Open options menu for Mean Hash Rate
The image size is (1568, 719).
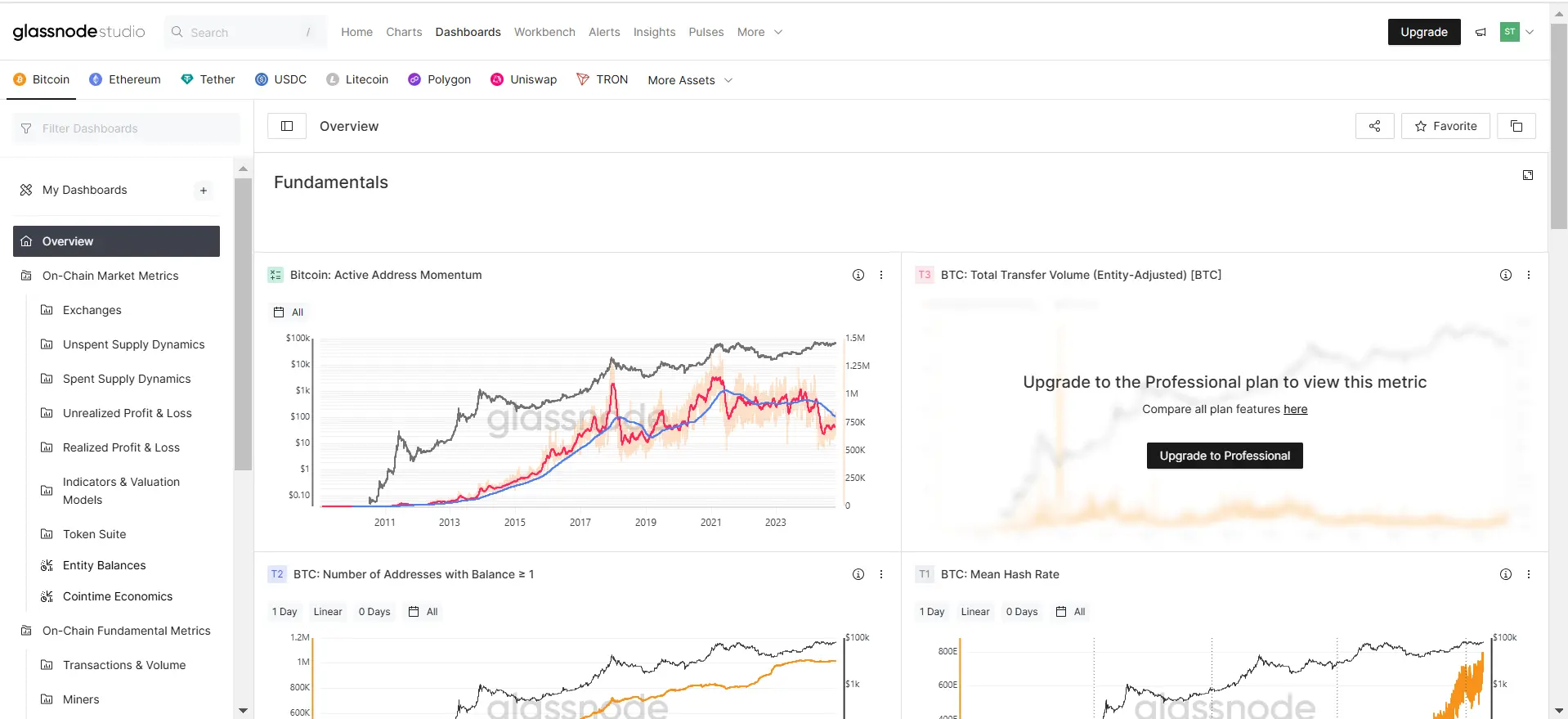[x=1529, y=574]
